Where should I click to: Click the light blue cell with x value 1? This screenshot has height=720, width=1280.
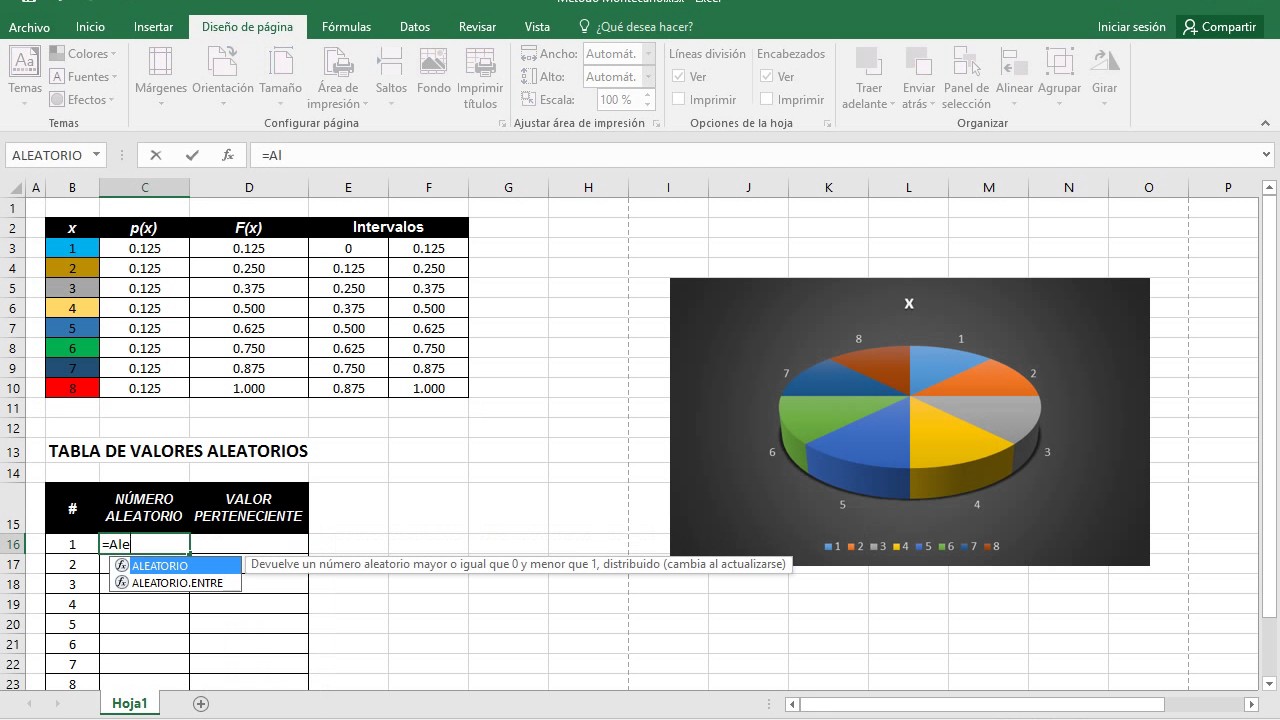(x=72, y=248)
